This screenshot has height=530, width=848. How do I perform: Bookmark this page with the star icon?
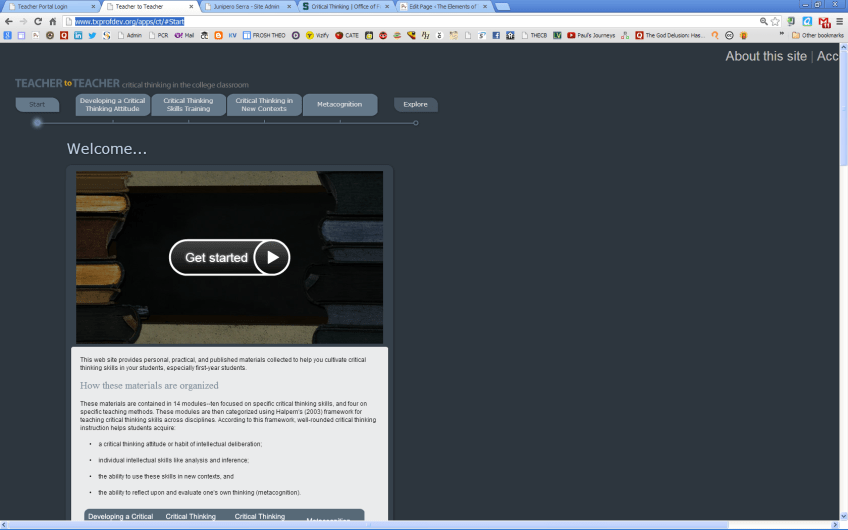click(775, 21)
